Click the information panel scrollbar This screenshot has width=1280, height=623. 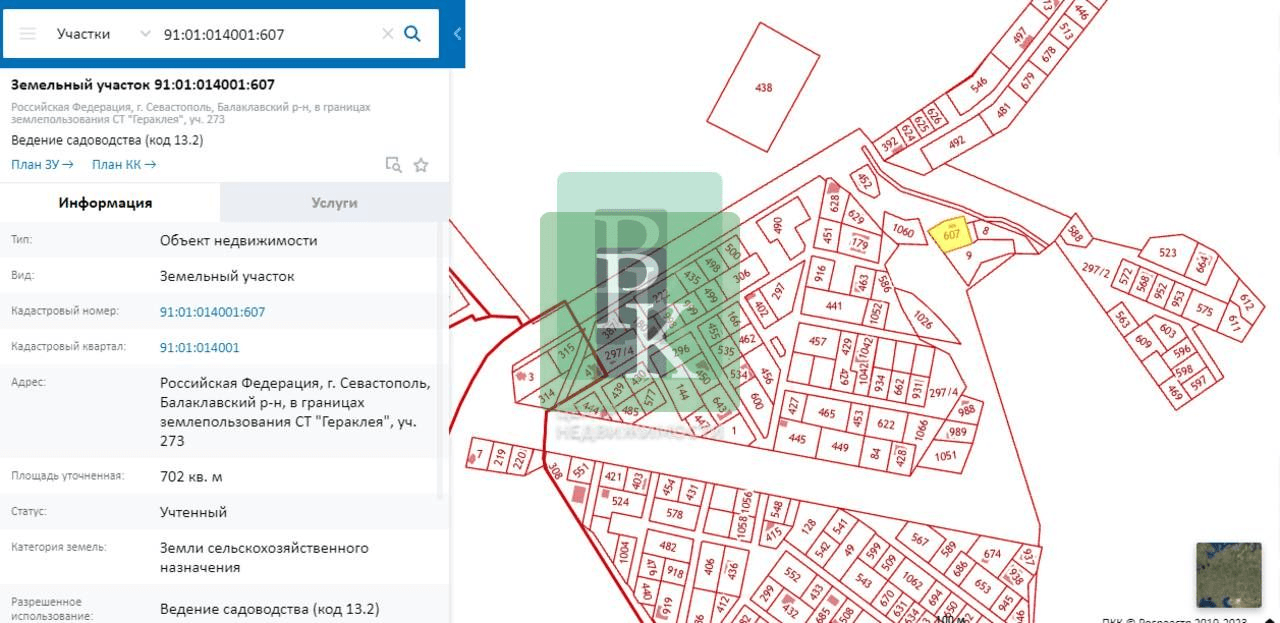(x=441, y=360)
